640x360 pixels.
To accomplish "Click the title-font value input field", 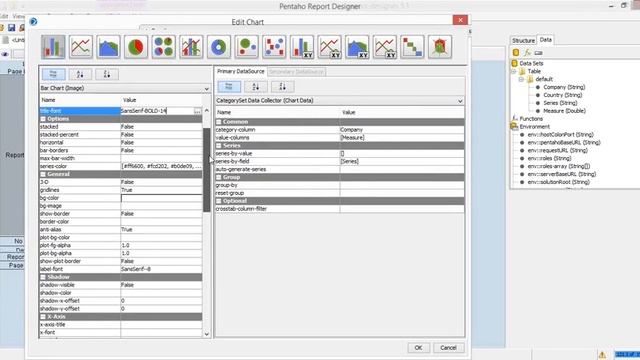I will point(157,111).
